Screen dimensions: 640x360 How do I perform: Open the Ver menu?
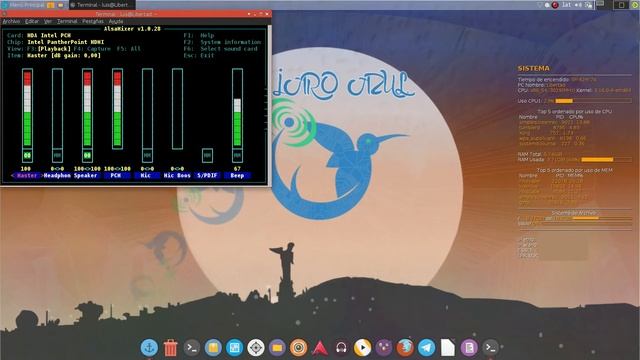[x=48, y=21]
